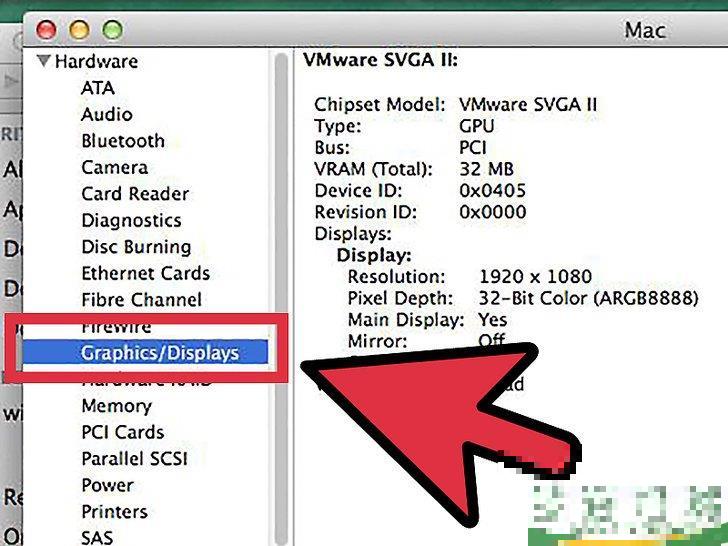Screen dimensions: 728x546
Task: Select PCI Cards in the sidebar
Action: 122,432
